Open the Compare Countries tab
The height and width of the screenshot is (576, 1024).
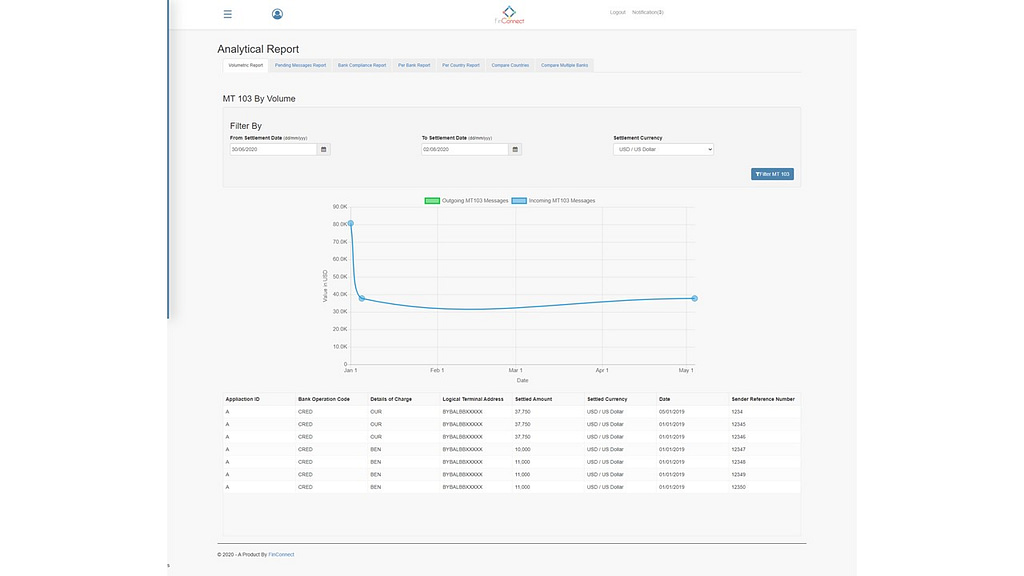click(x=510, y=65)
